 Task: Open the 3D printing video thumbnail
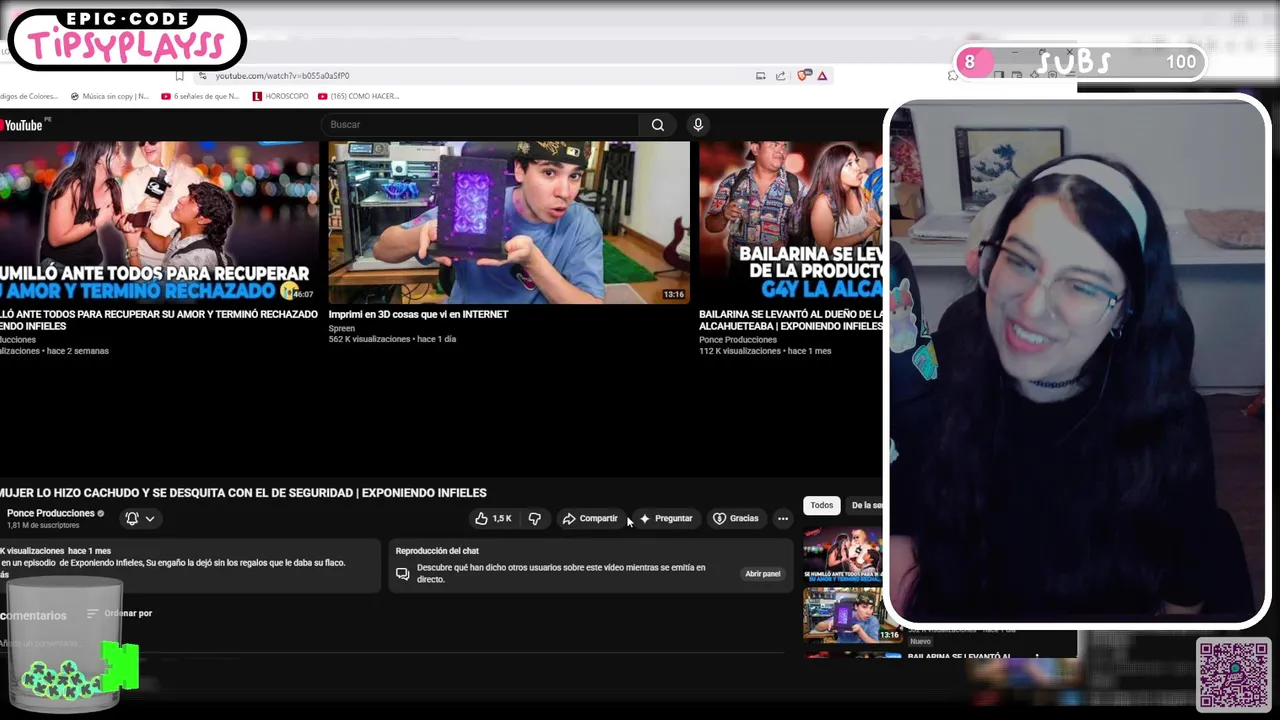[509, 222]
